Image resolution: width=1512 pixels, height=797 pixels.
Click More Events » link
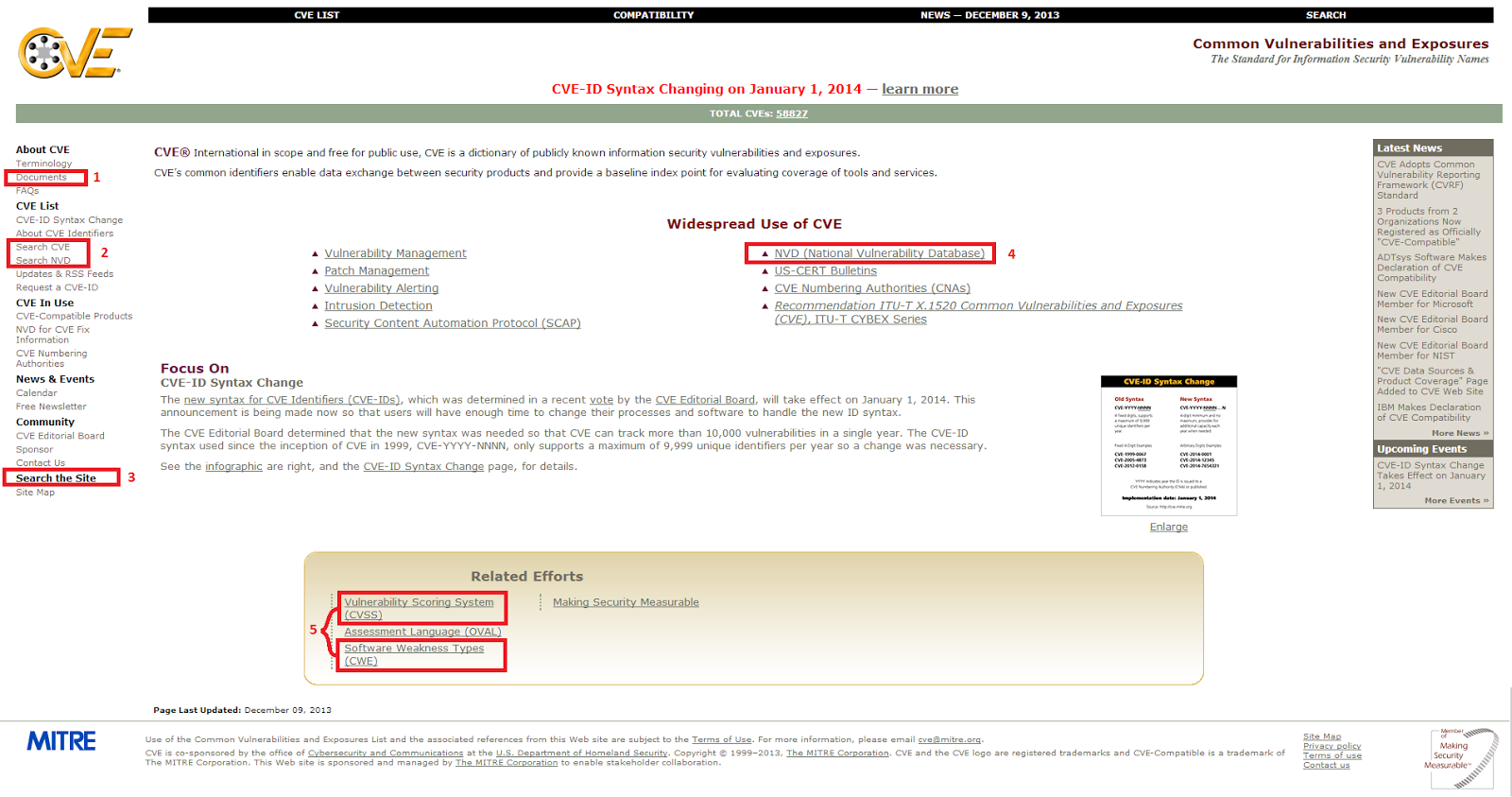(x=1456, y=501)
